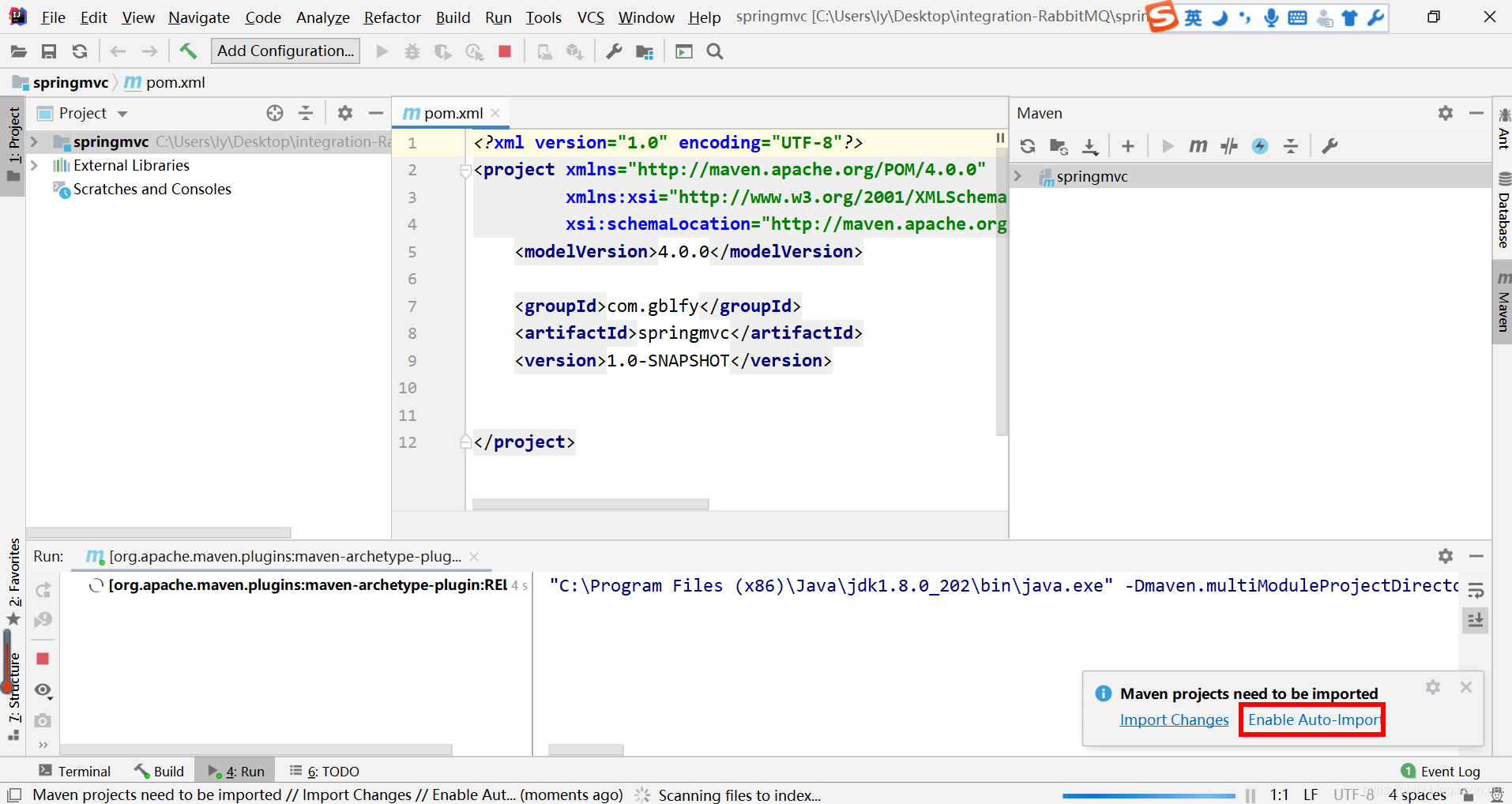Close the pom.xml editor tab
The width and height of the screenshot is (1512, 804).
tap(495, 113)
